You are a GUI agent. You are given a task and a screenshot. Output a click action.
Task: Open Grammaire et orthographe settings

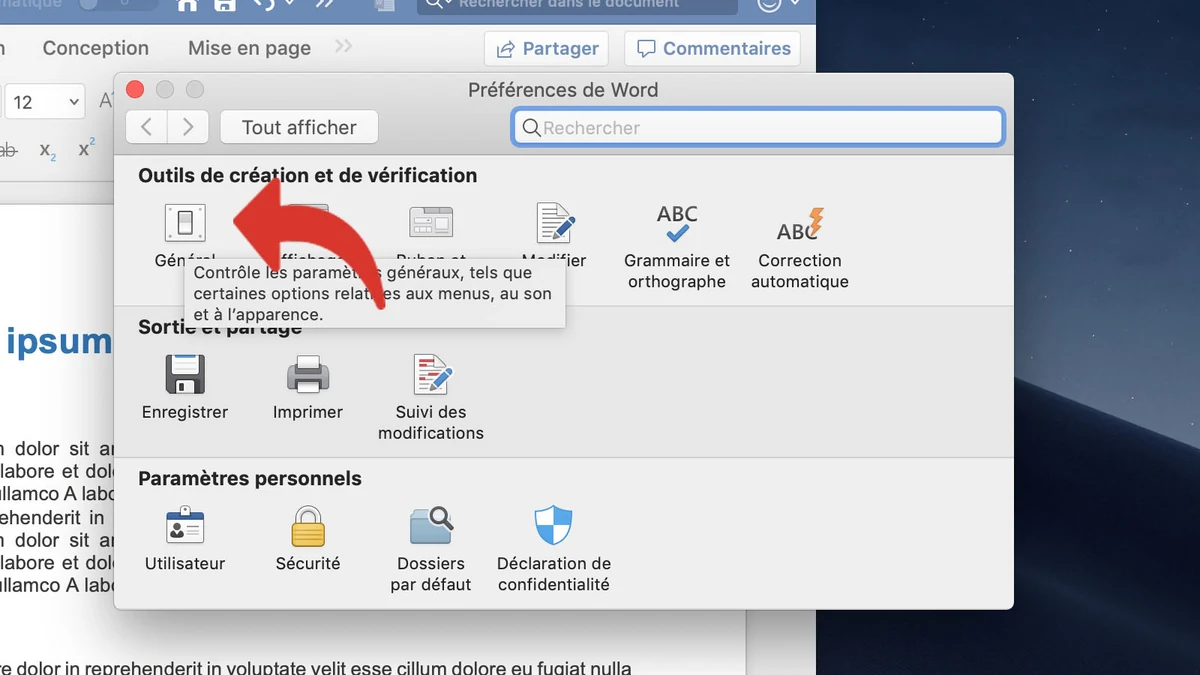(x=677, y=223)
